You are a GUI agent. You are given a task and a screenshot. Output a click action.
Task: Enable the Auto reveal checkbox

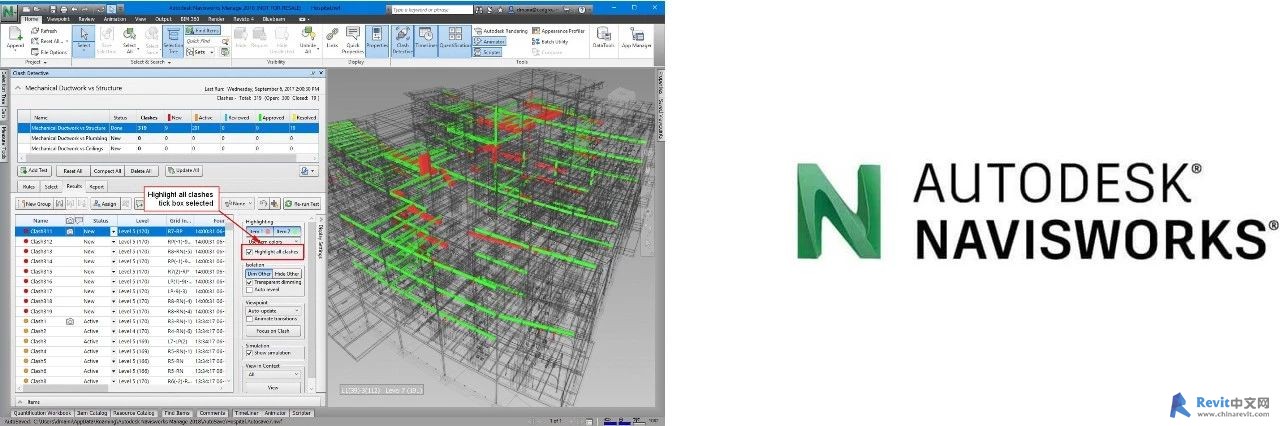click(250, 291)
